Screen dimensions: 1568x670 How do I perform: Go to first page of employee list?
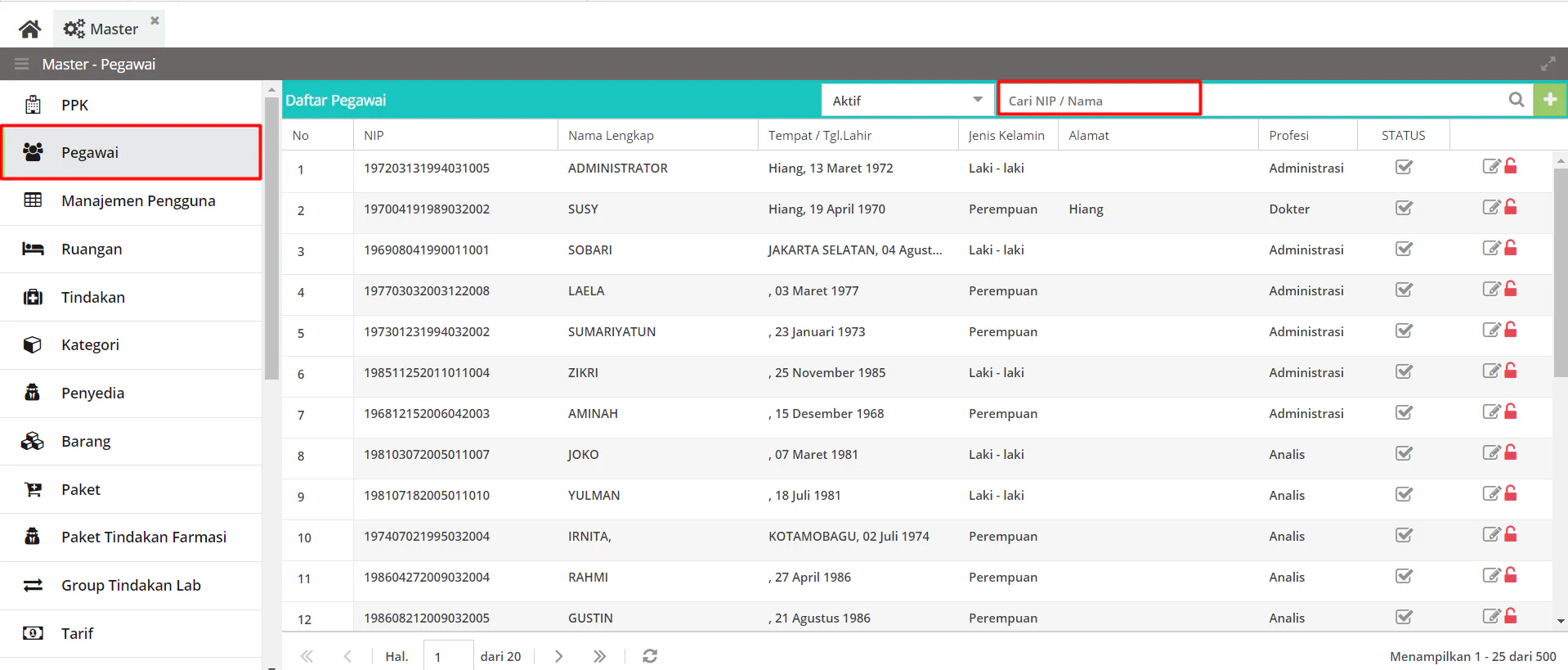click(307, 656)
